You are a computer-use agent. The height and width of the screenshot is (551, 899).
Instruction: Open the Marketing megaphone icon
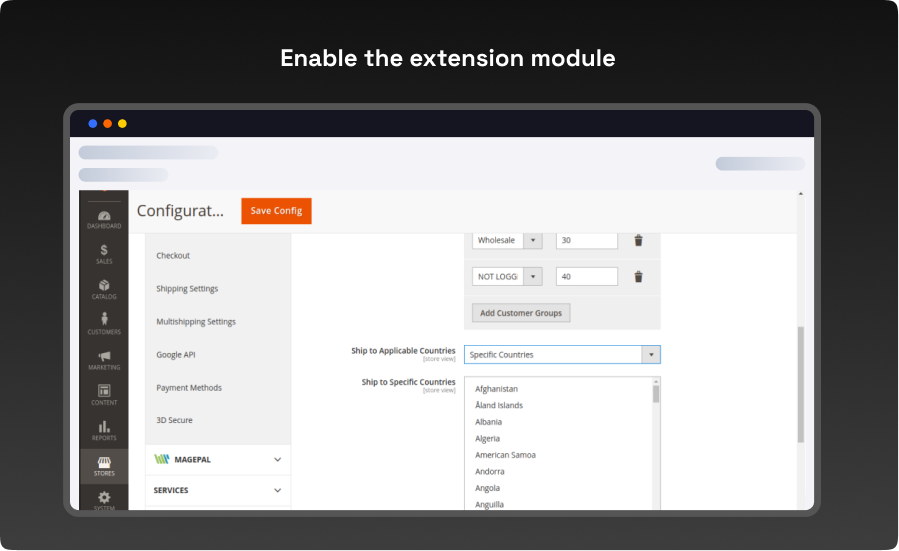104,358
